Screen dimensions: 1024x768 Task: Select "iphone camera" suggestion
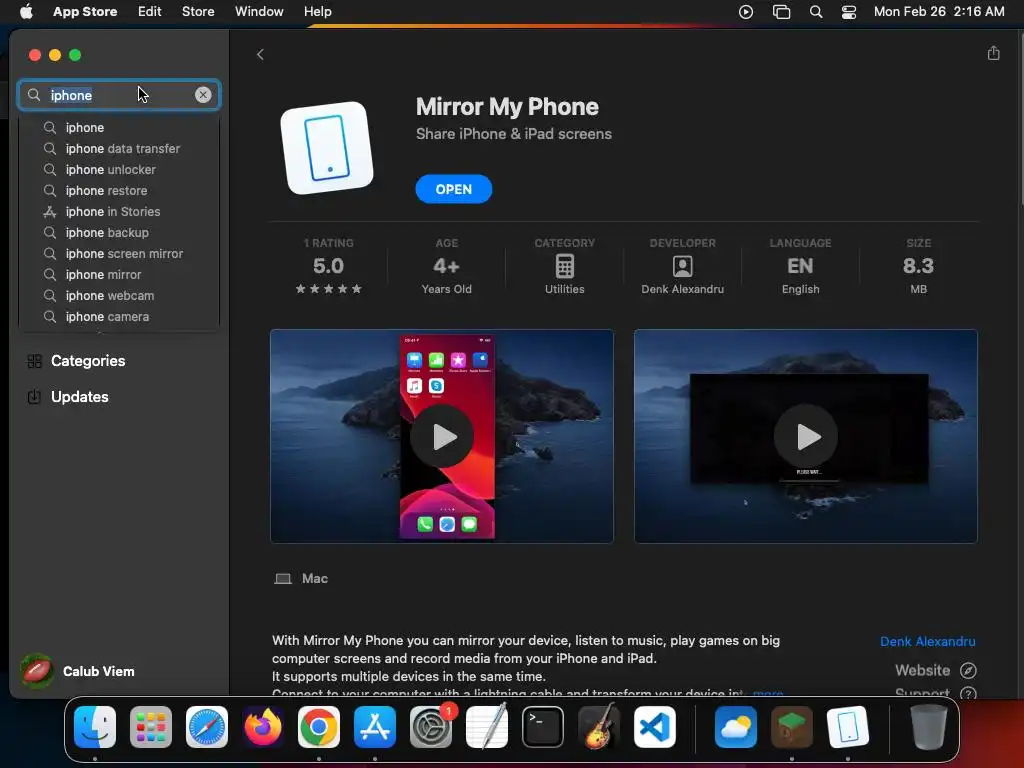click(x=119, y=317)
